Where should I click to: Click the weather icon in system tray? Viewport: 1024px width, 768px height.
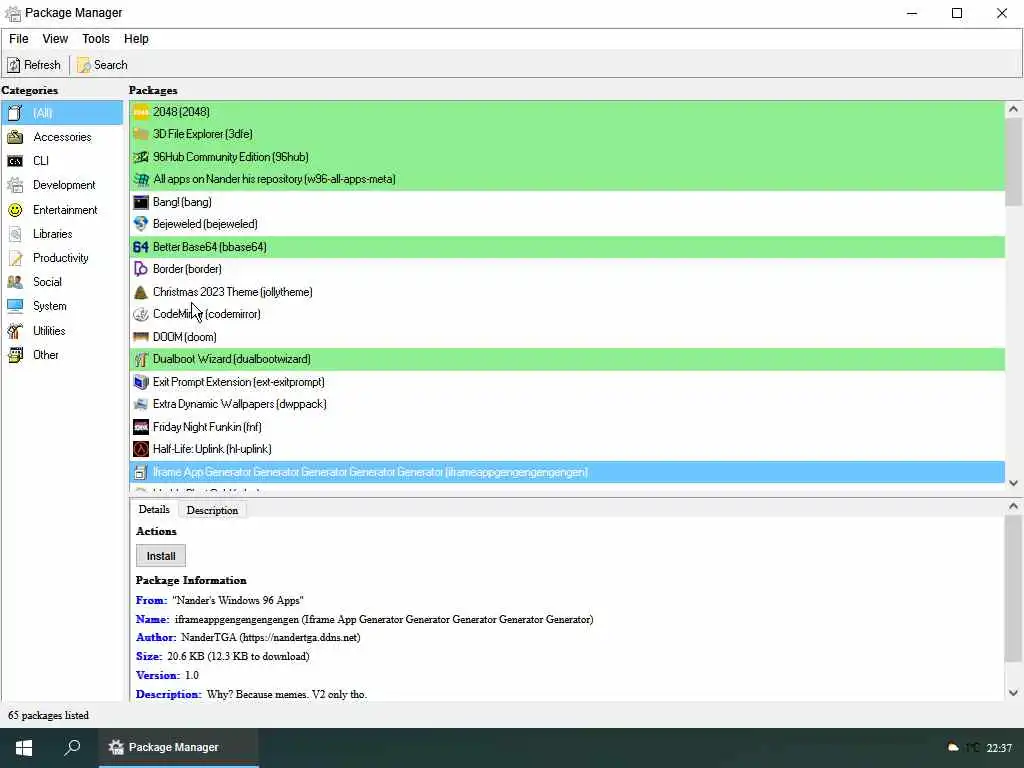point(953,748)
